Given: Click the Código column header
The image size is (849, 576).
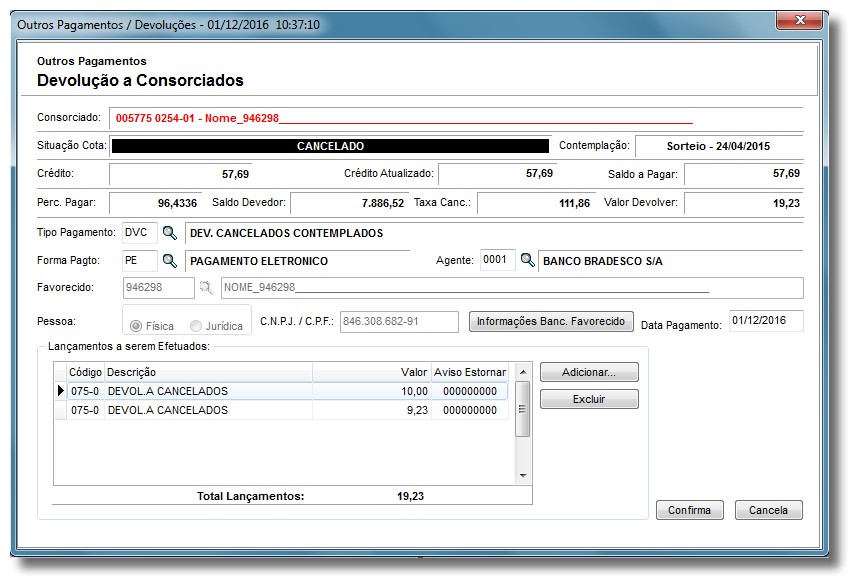Looking at the screenshot, I should click(85, 372).
